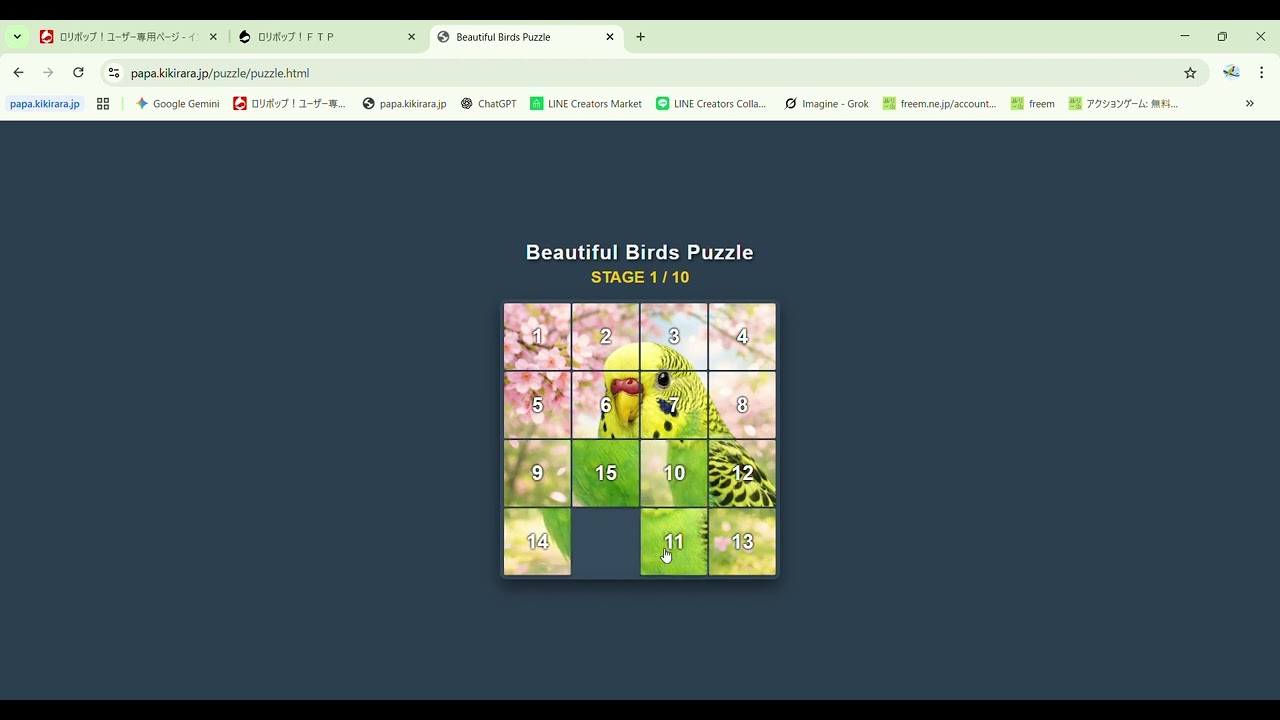Move puzzle tile number 14 into gap
1280x720 pixels.
(x=537, y=542)
